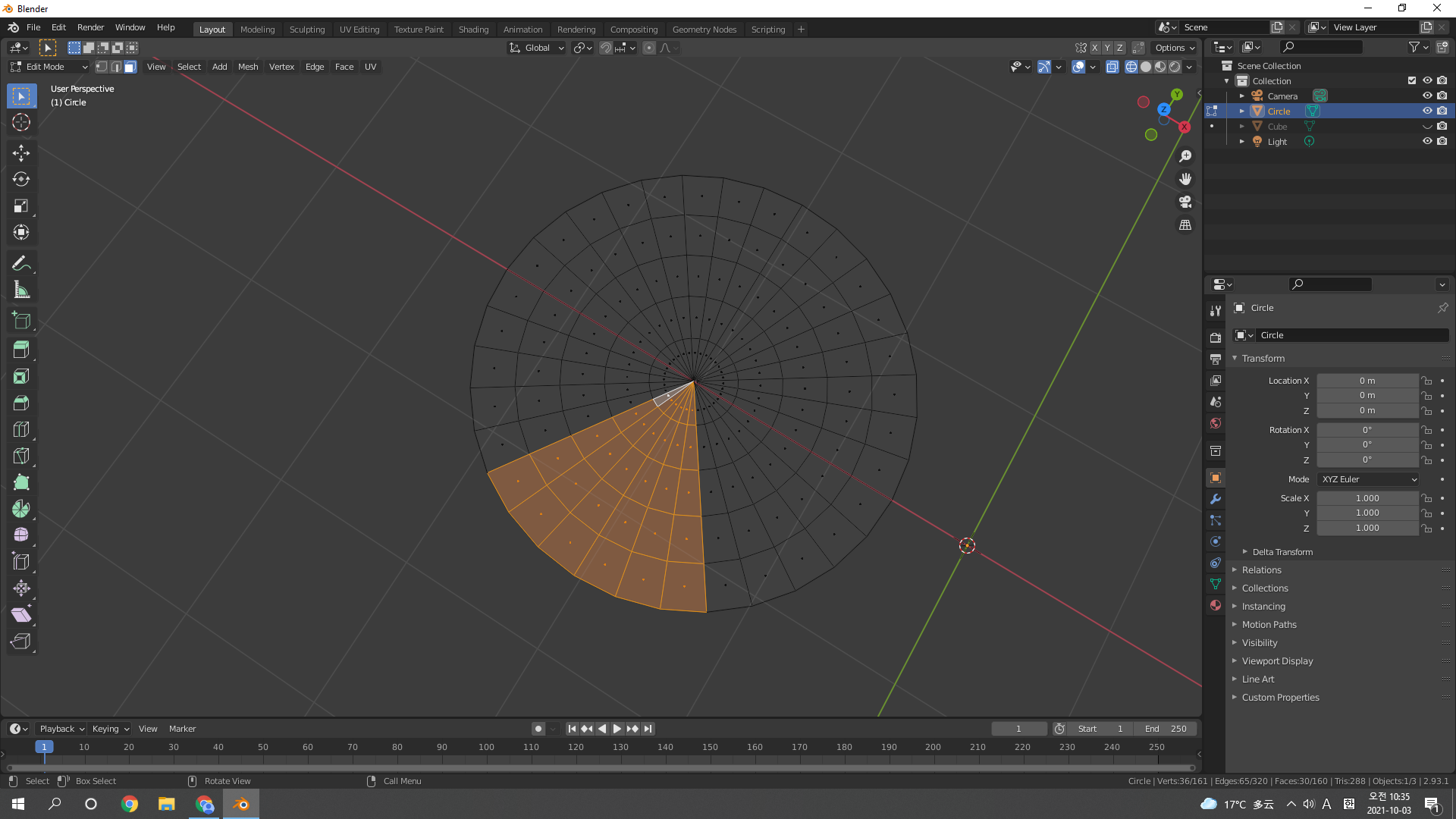Image resolution: width=1456 pixels, height=819 pixels.
Task: Choose the Extrude Region tool
Action: (x=21, y=350)
